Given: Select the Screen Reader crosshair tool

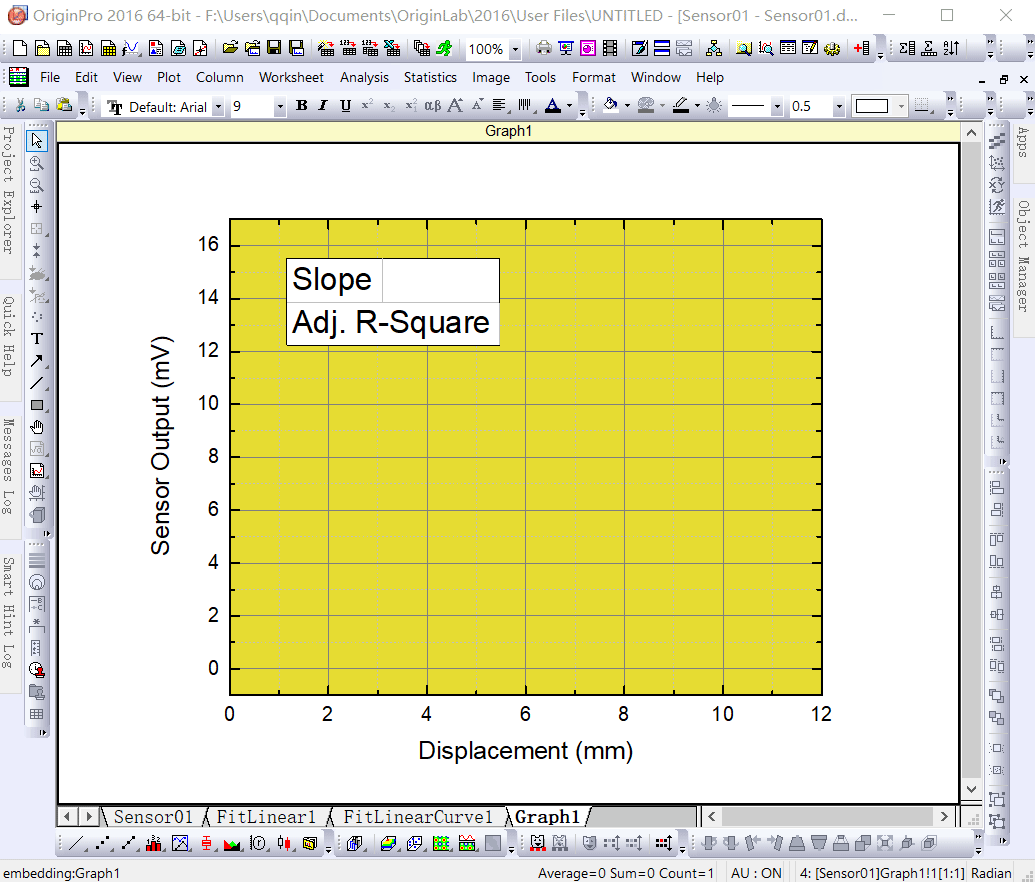Looking at the screenshot, I should [37, 207].
